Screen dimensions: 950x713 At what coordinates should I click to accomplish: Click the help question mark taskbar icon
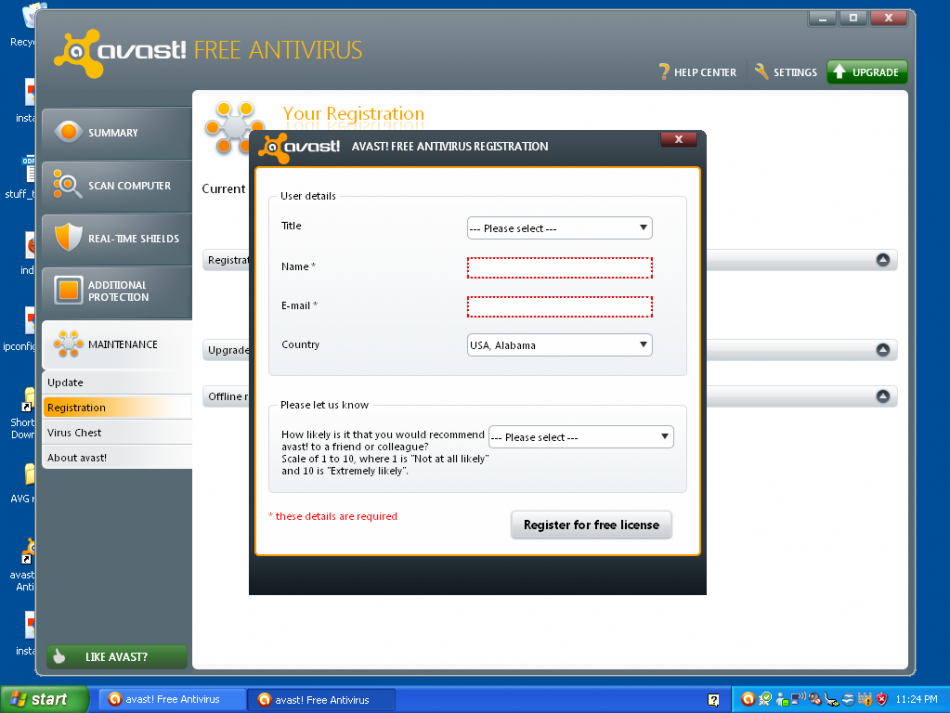point(713,700)
